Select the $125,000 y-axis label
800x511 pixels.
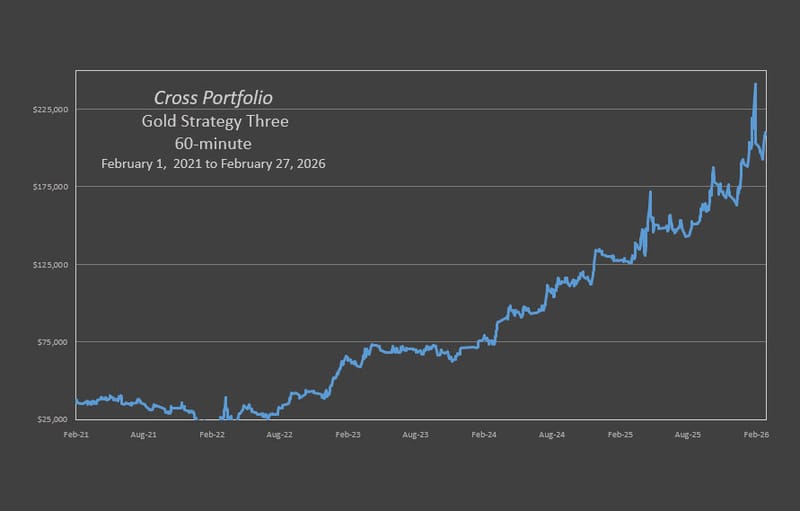(49, 265)
